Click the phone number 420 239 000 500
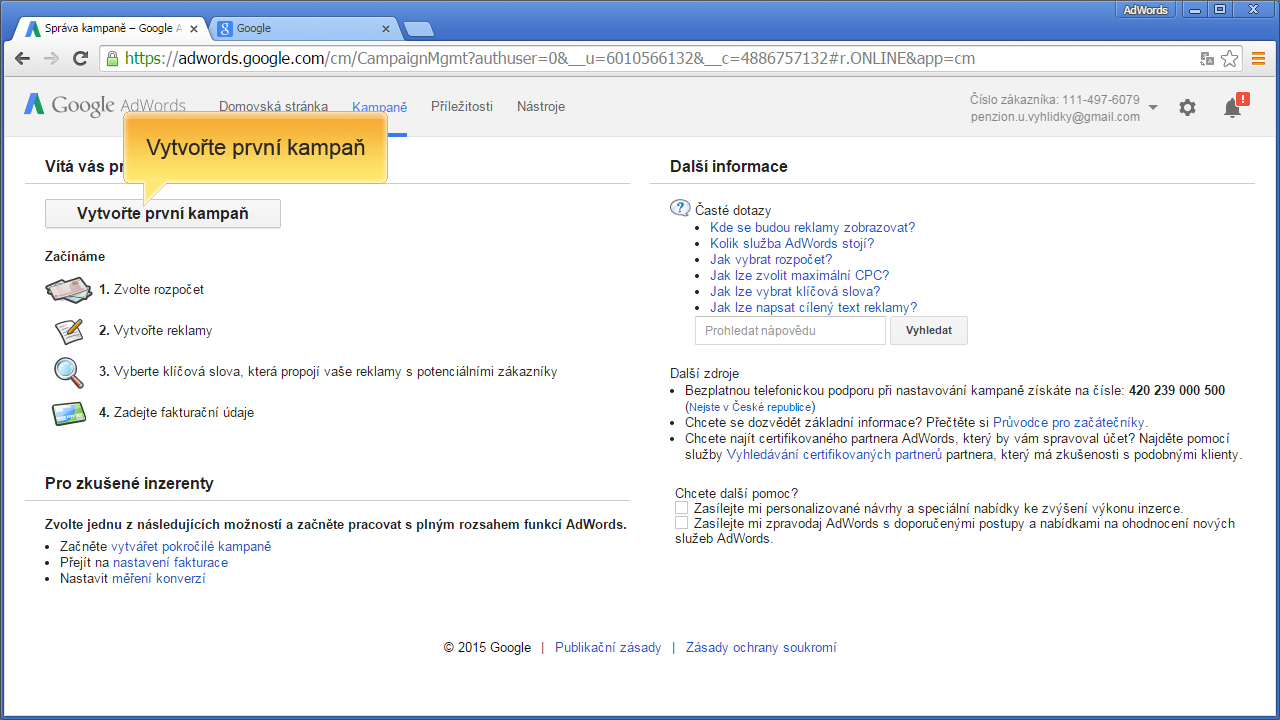Screen dimensions: 1280x720 pos(1177,390)
